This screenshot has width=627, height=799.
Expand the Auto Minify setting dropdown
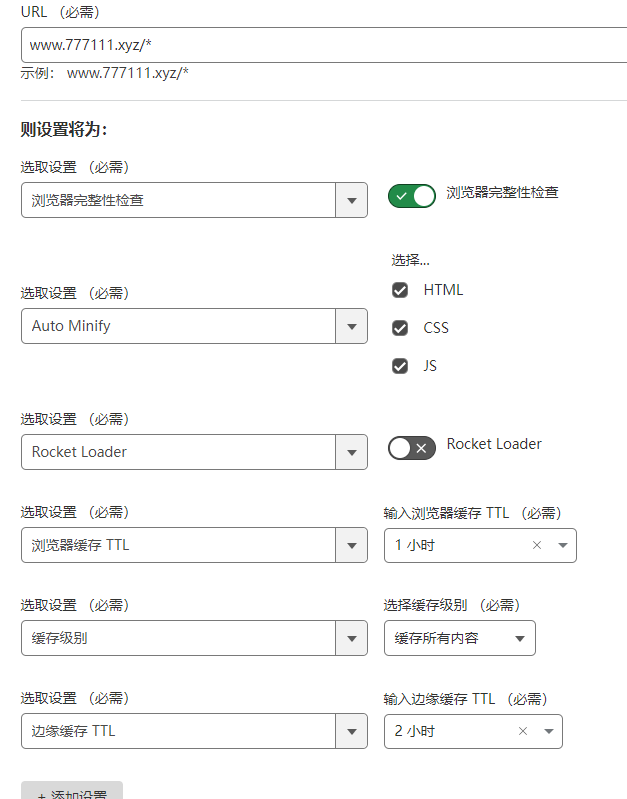350,326
